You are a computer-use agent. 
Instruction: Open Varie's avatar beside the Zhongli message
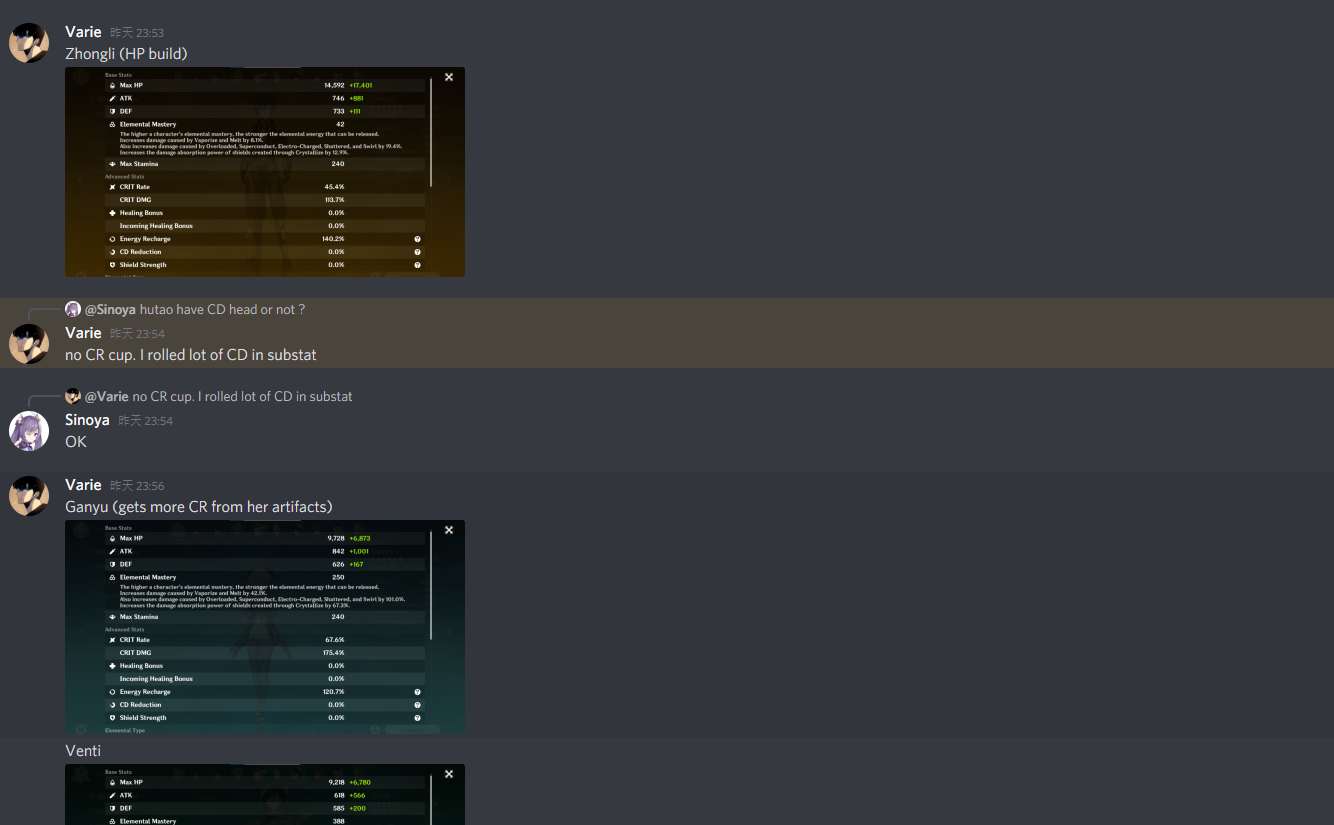coord(29,43)
